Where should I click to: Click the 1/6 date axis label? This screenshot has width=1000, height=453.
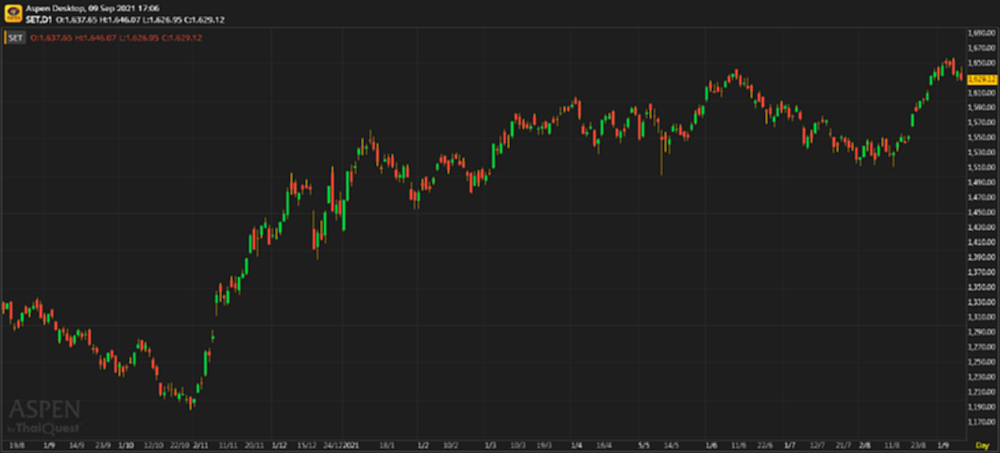click(712, 445)
